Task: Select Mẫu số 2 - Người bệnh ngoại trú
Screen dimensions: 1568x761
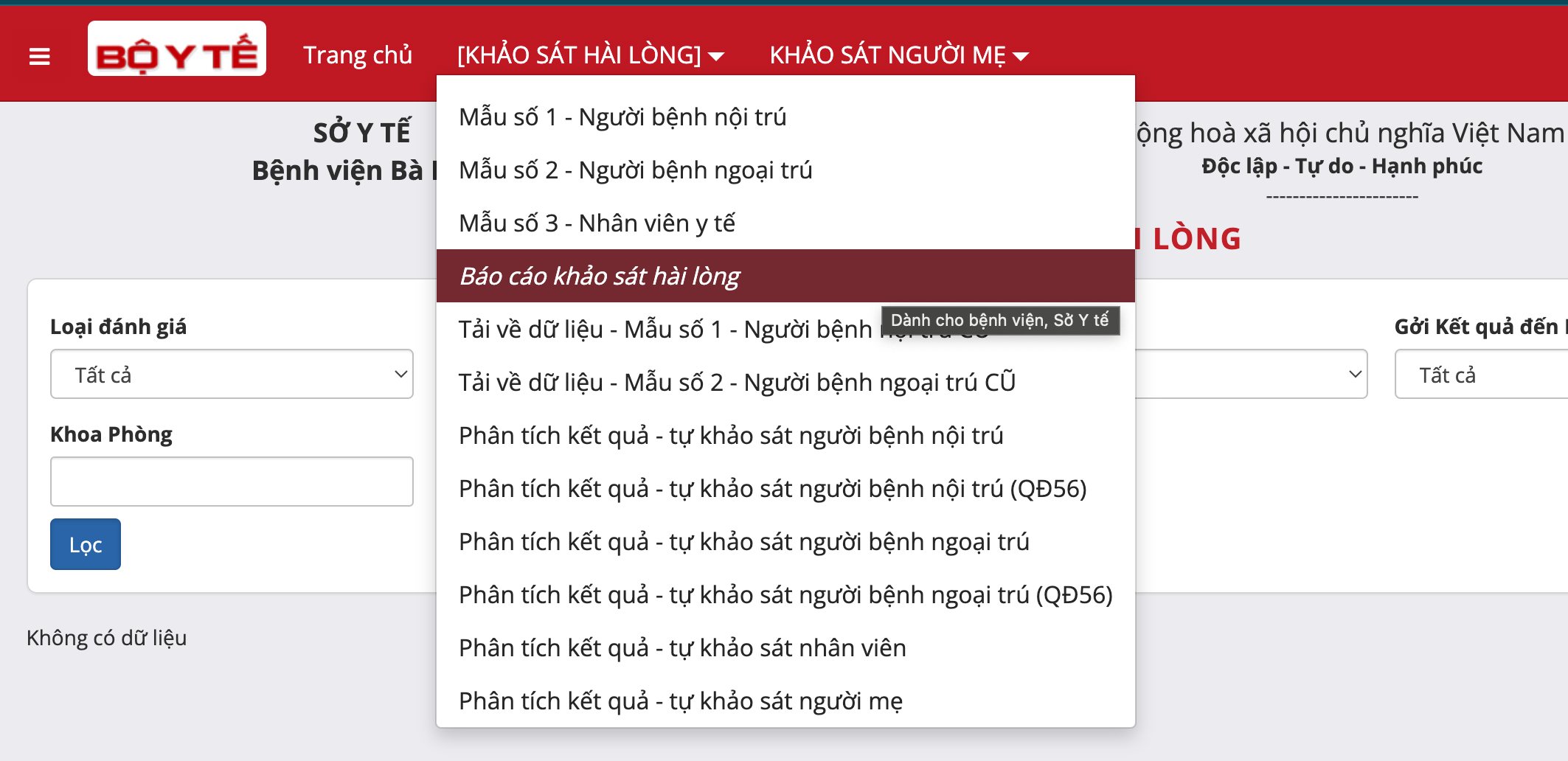Action: point(635,170)
